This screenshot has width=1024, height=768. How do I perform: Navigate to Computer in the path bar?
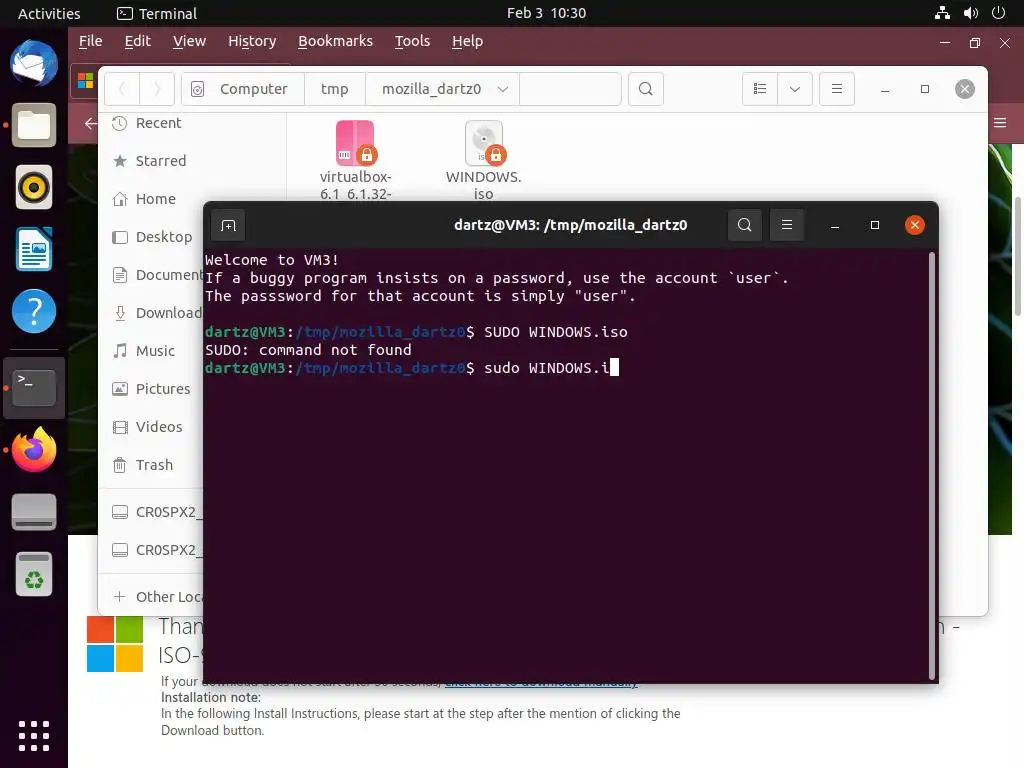point(243,89)
